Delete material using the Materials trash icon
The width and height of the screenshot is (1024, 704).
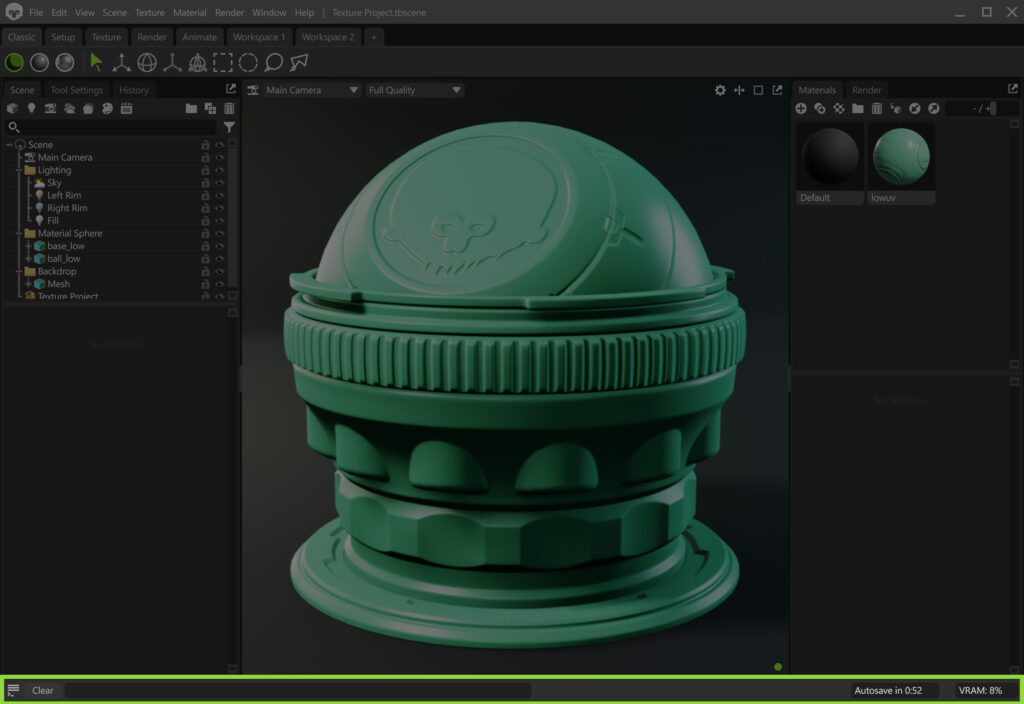pos(877,108)
